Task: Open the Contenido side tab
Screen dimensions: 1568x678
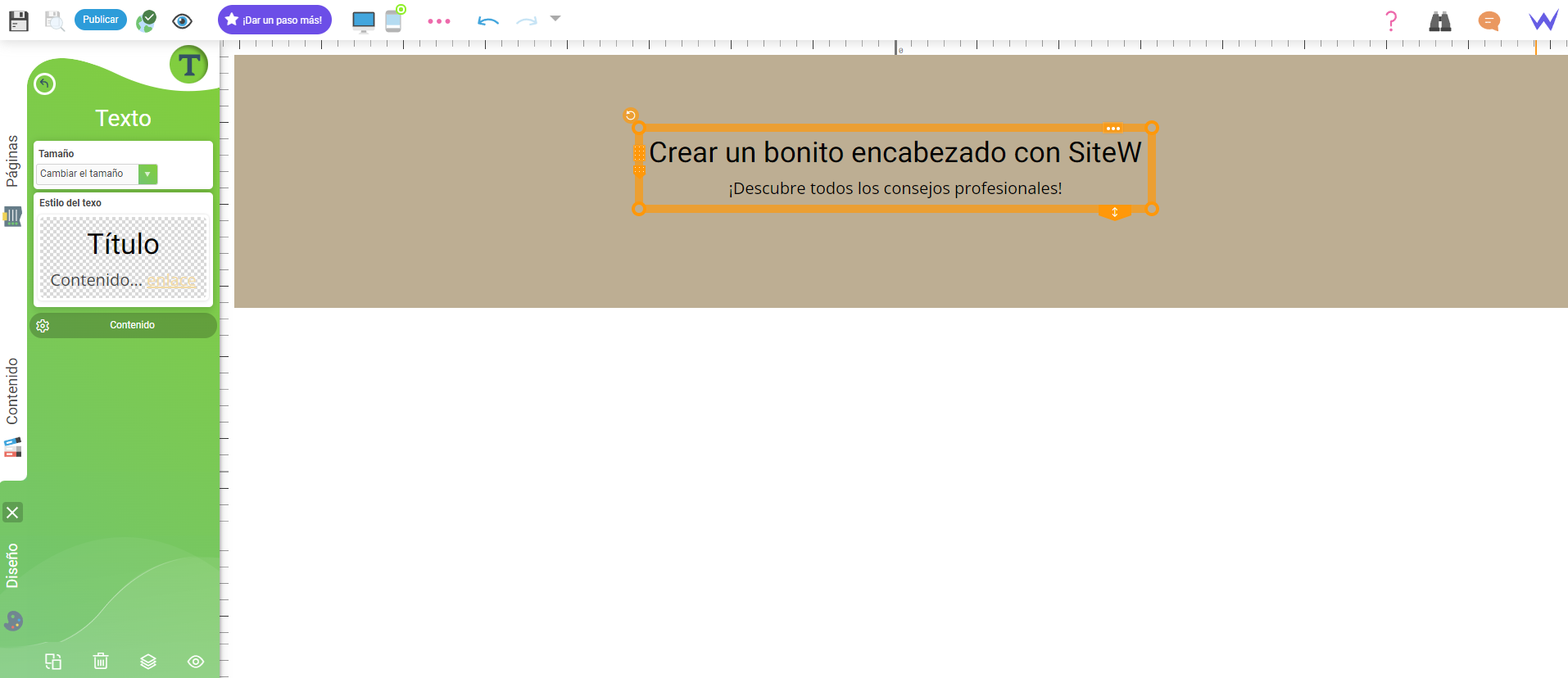Action: coord(12,391)
